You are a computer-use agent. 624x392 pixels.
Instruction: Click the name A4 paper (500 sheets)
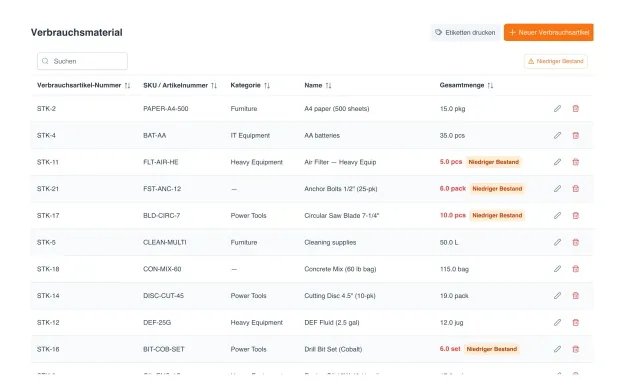(x=337, y=109)
